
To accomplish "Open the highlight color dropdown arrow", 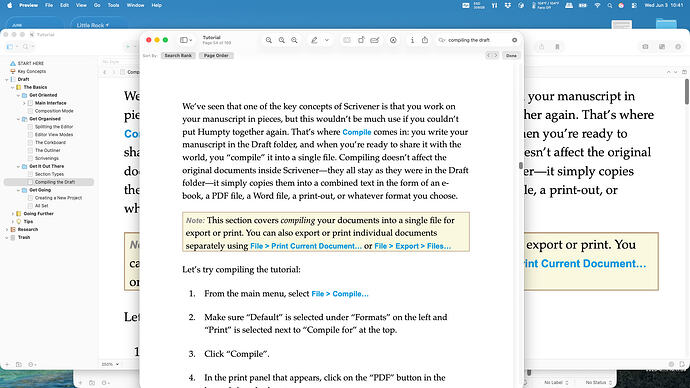I will point(327,40).
